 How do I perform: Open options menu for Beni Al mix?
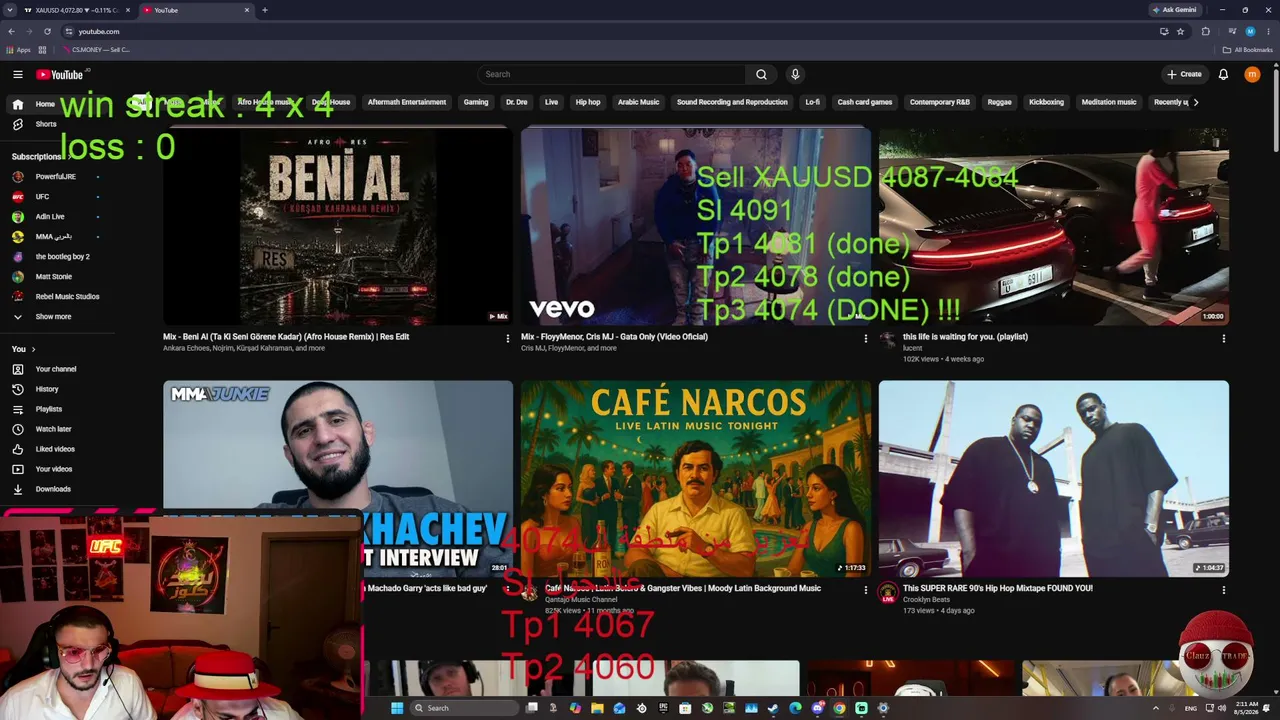pos(508,339)
